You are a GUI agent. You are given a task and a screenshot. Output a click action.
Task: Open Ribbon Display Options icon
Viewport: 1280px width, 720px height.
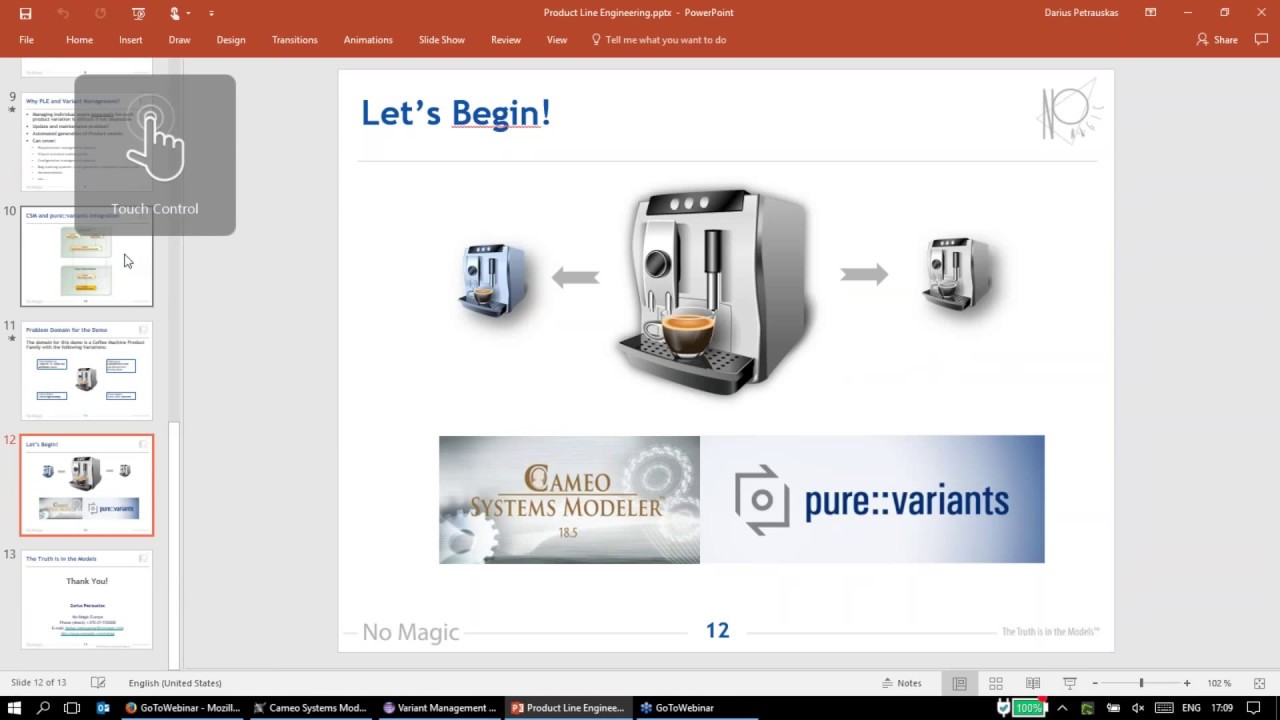pos(1151,13)
